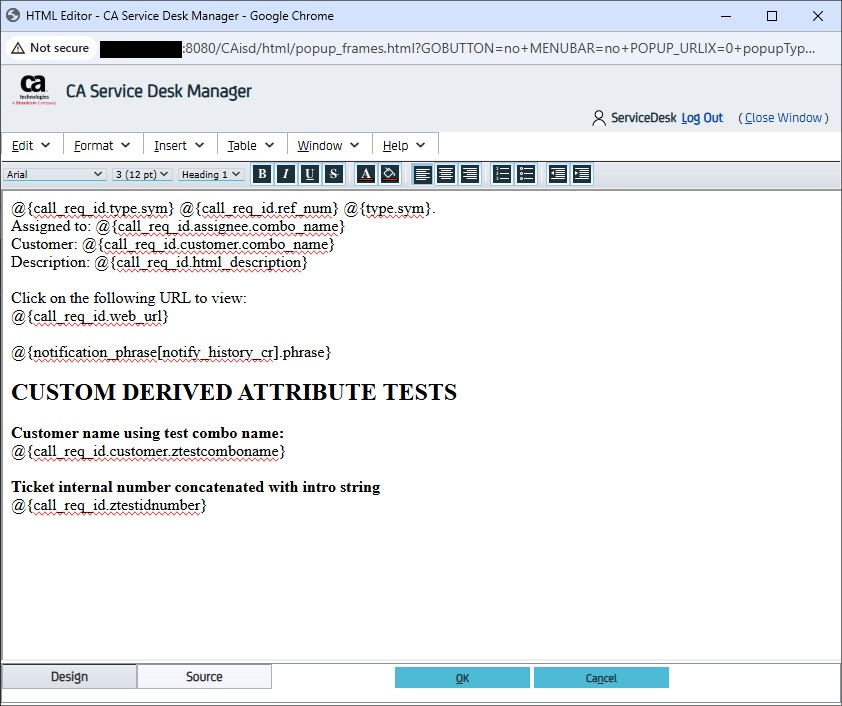Open the Edit menu
Image resolution: width=842 pixels, height=706 pixels.
coord(31,145)
